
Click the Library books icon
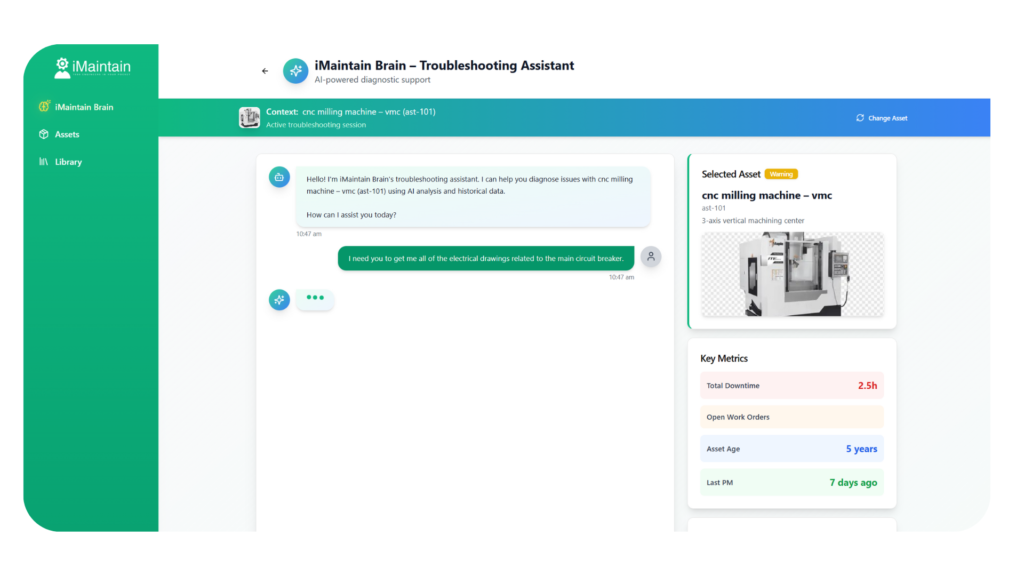coord(44,162)
